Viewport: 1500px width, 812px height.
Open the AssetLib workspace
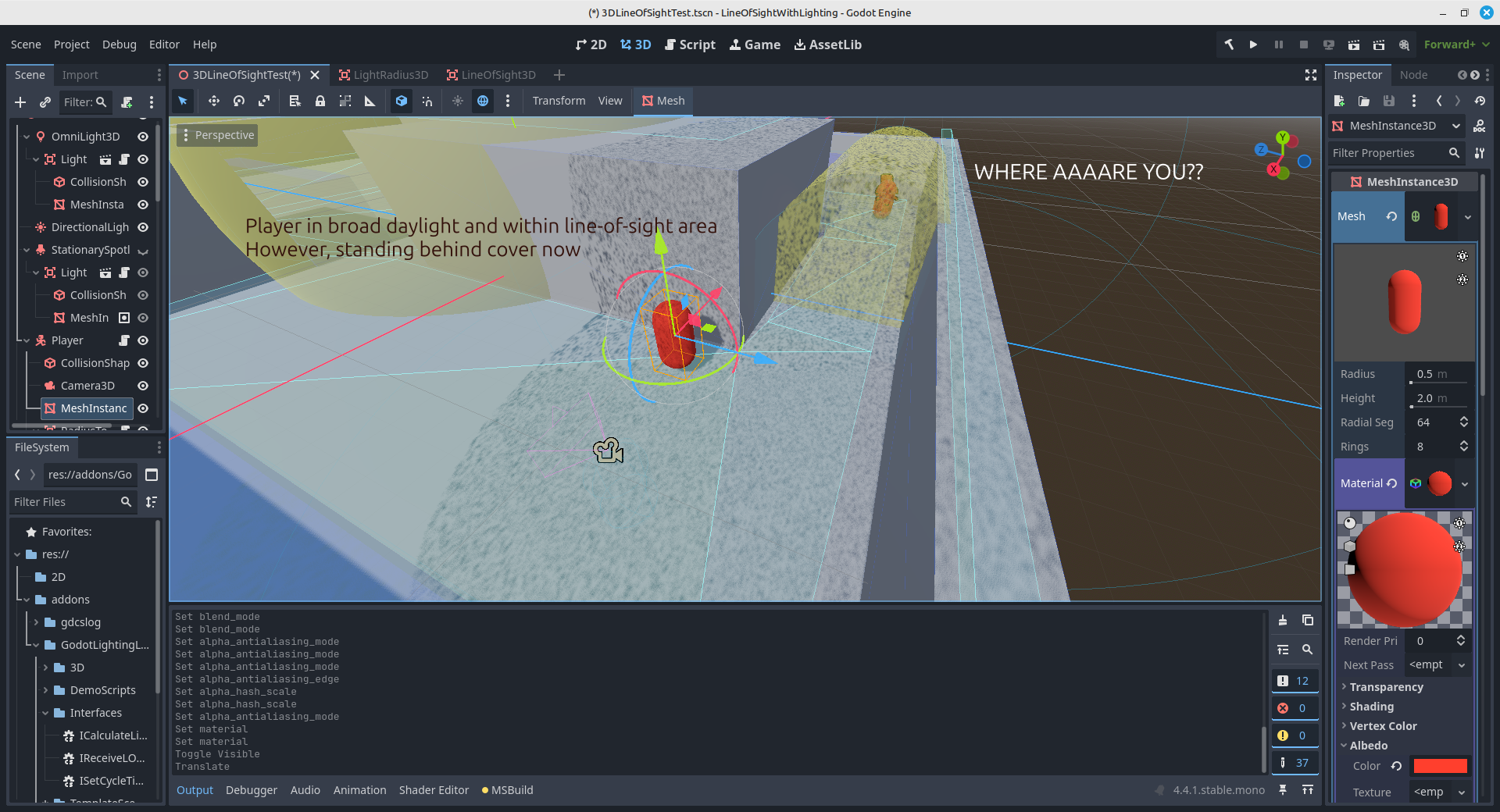[828, 45]
